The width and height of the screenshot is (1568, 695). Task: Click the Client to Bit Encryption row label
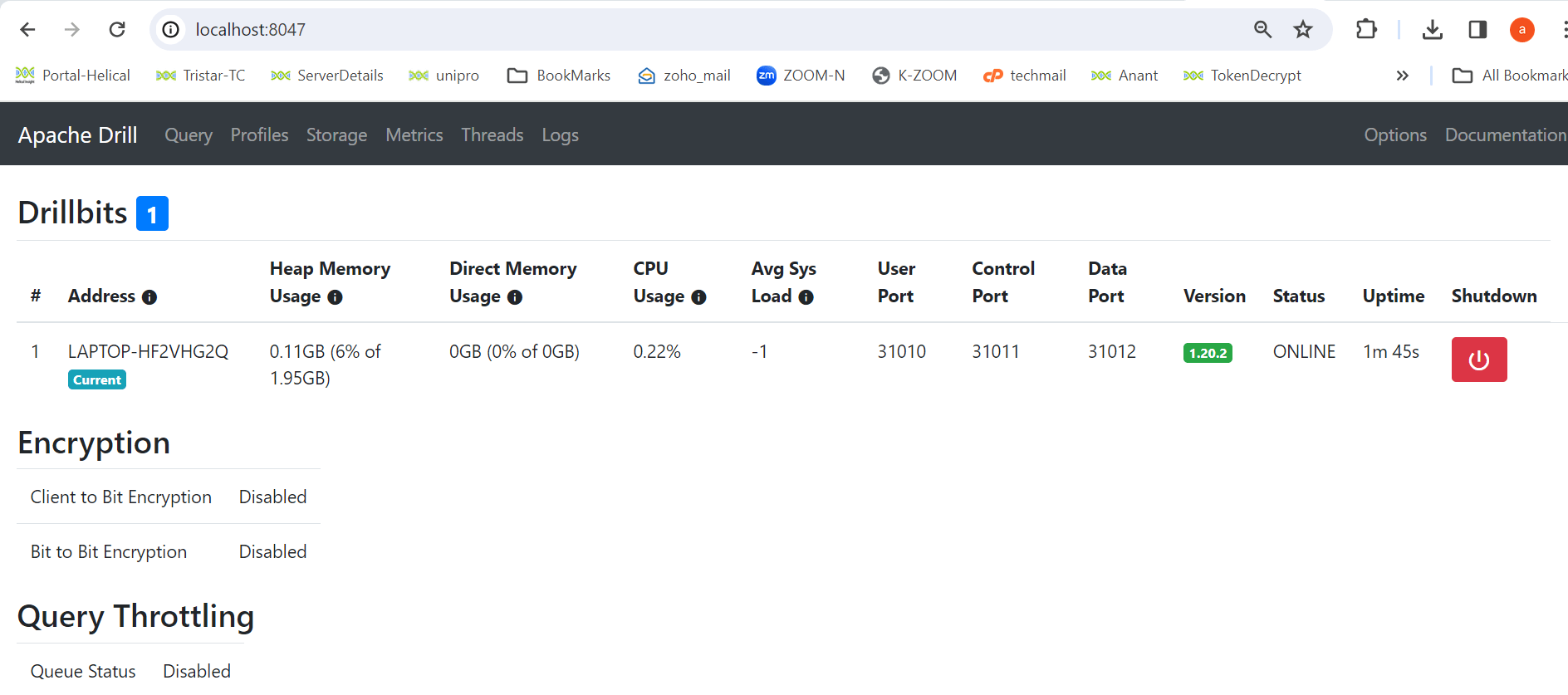click(x=121, y=497)
